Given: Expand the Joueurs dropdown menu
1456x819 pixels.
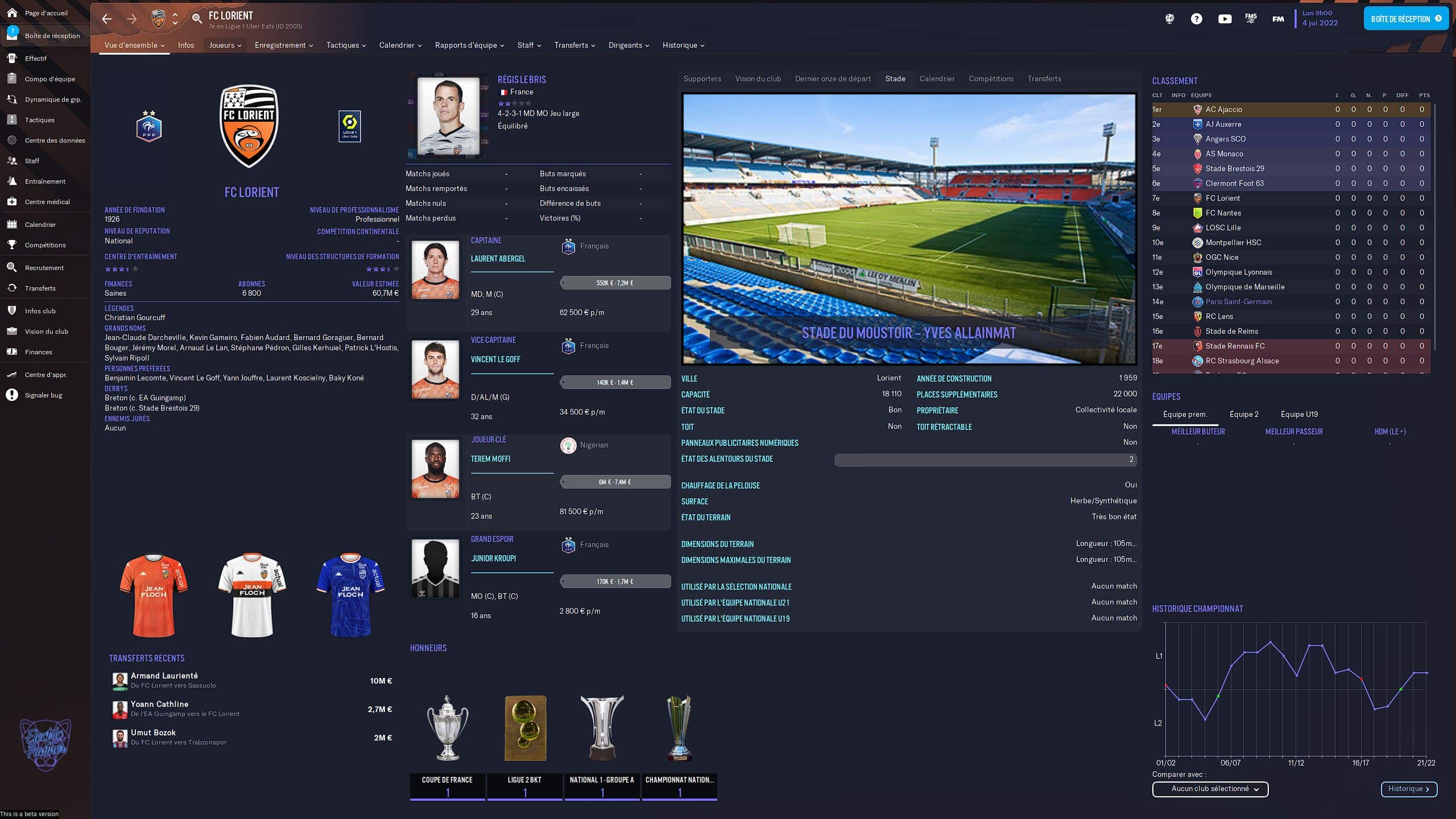Looking at the screenshot, I should (x=225, y=45).
